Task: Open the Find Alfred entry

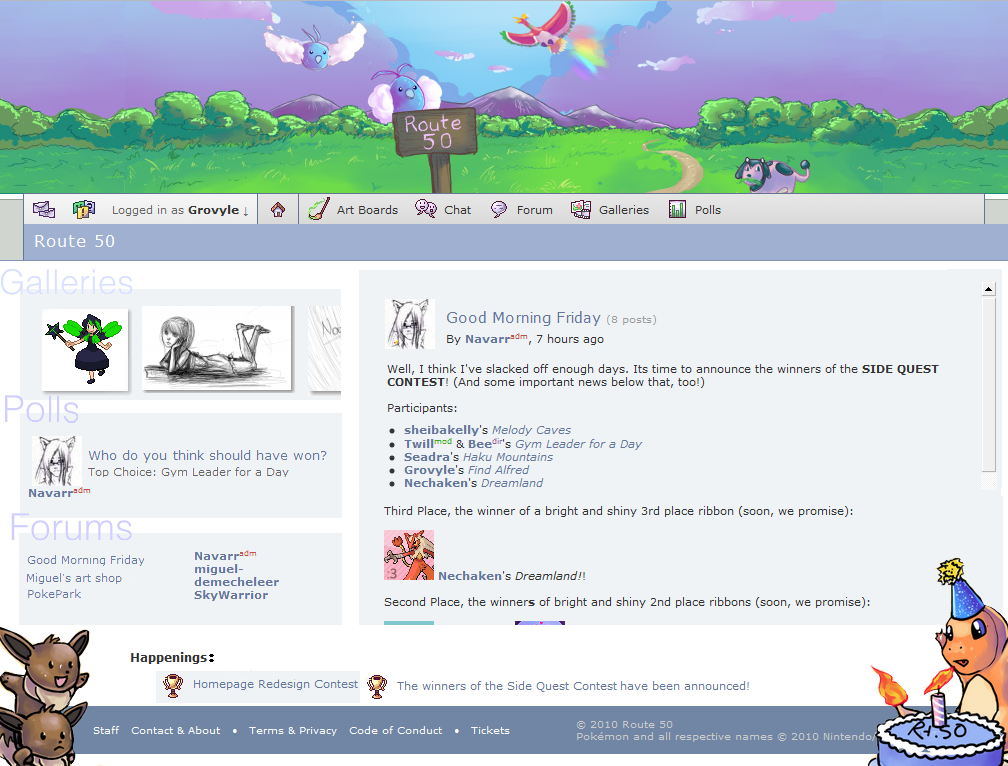Action: (x=498, y=470)
